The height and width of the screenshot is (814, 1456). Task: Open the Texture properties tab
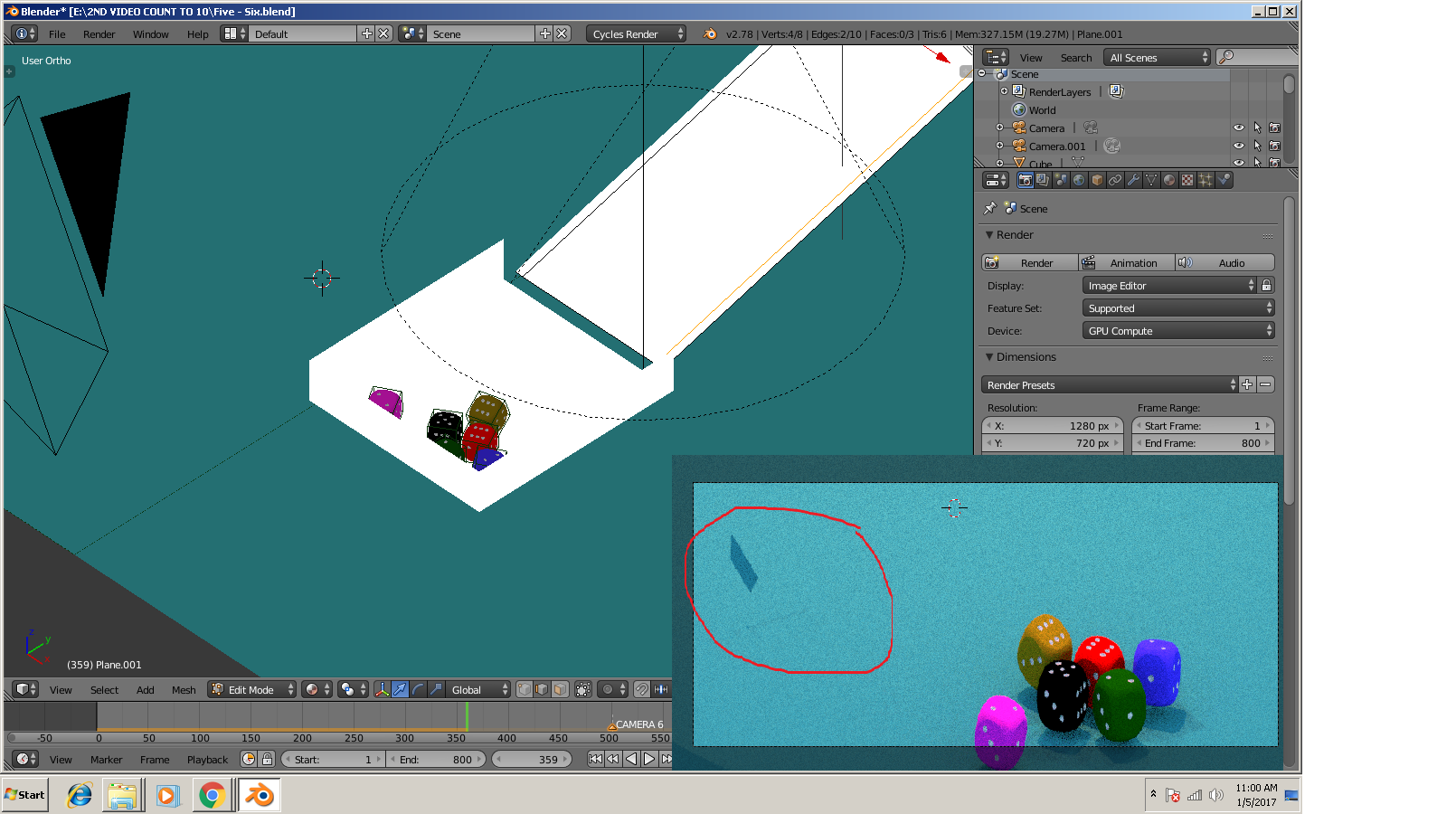[x=1187, y=180]
